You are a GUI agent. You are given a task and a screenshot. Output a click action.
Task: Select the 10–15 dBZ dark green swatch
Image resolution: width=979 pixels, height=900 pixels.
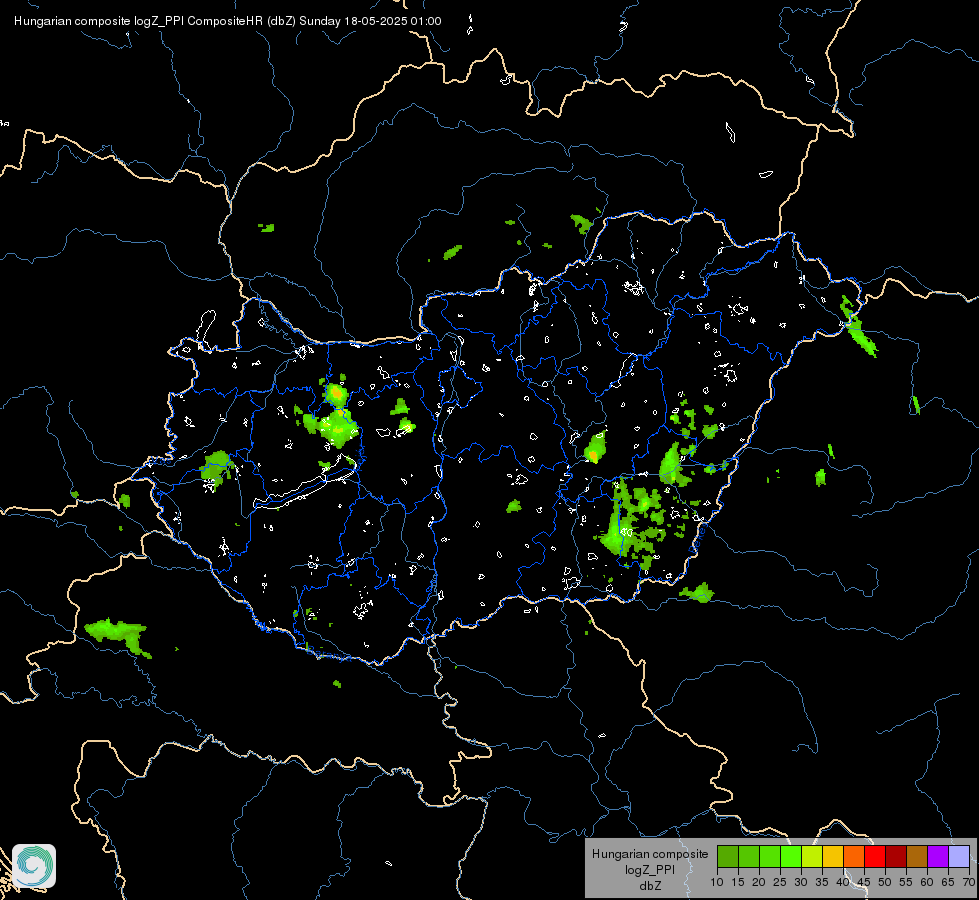[727, 856]
